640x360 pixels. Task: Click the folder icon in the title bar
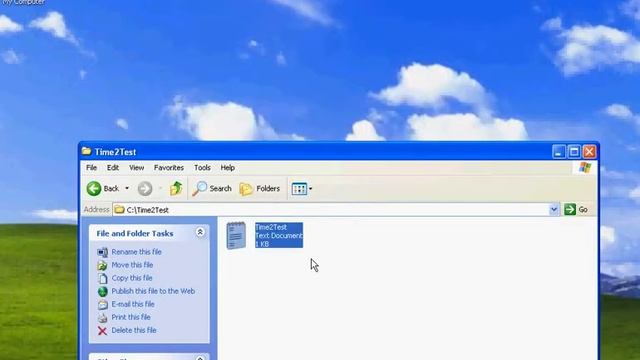click(86, 151)
